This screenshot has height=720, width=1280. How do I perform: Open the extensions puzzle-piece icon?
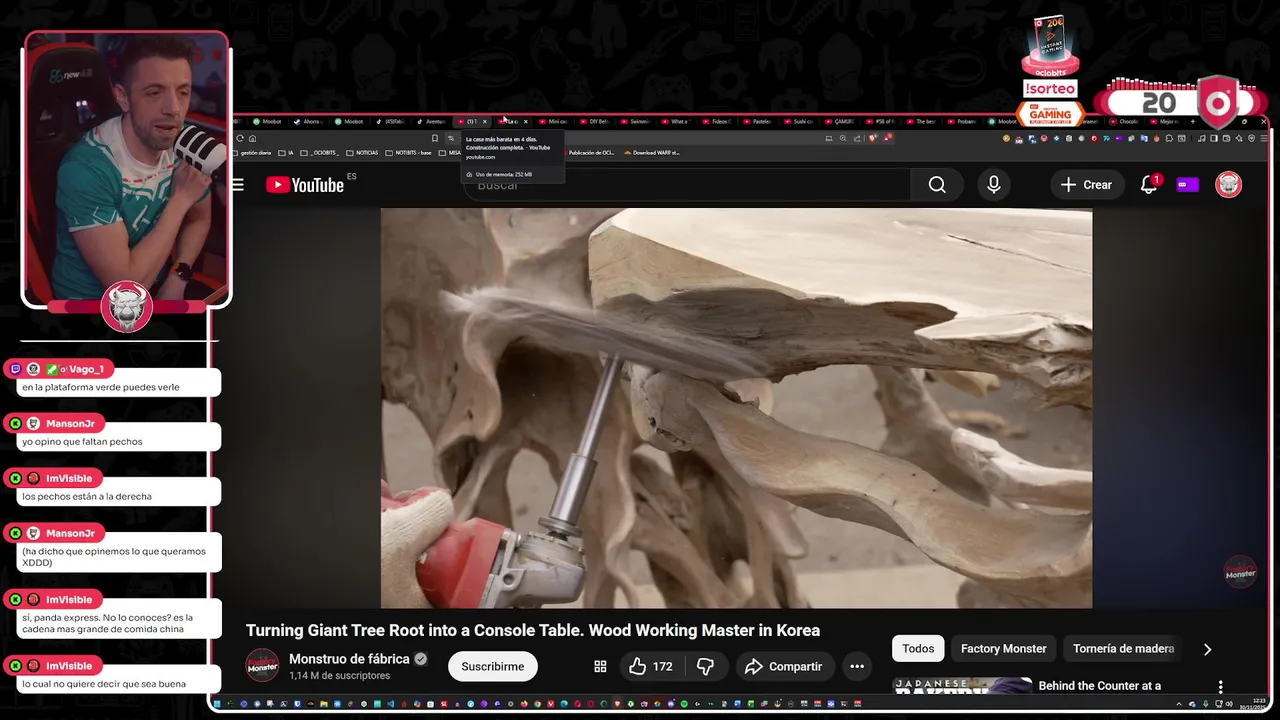tap(1169, 138)
